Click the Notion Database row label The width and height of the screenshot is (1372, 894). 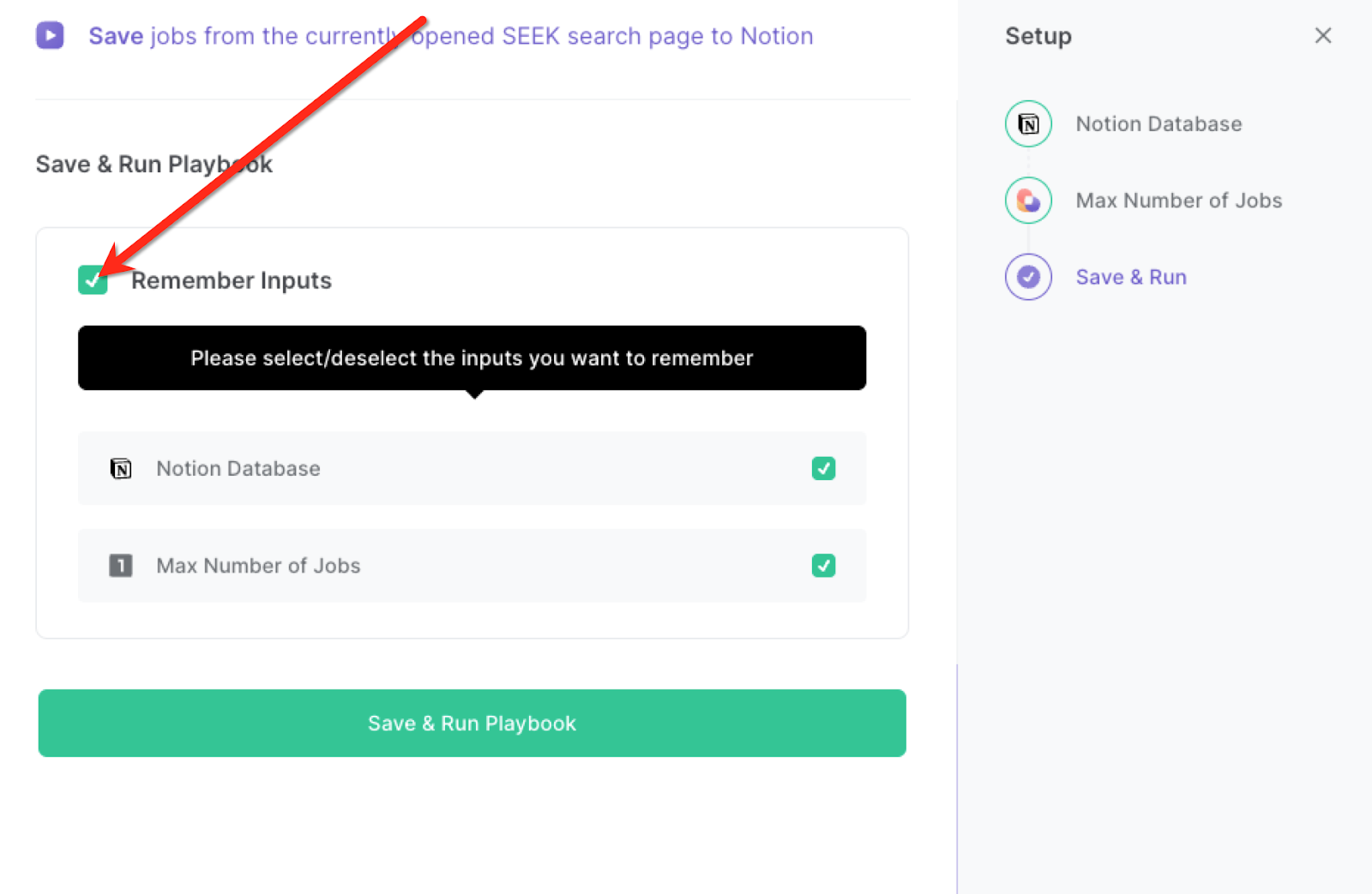tap(238, 469)
